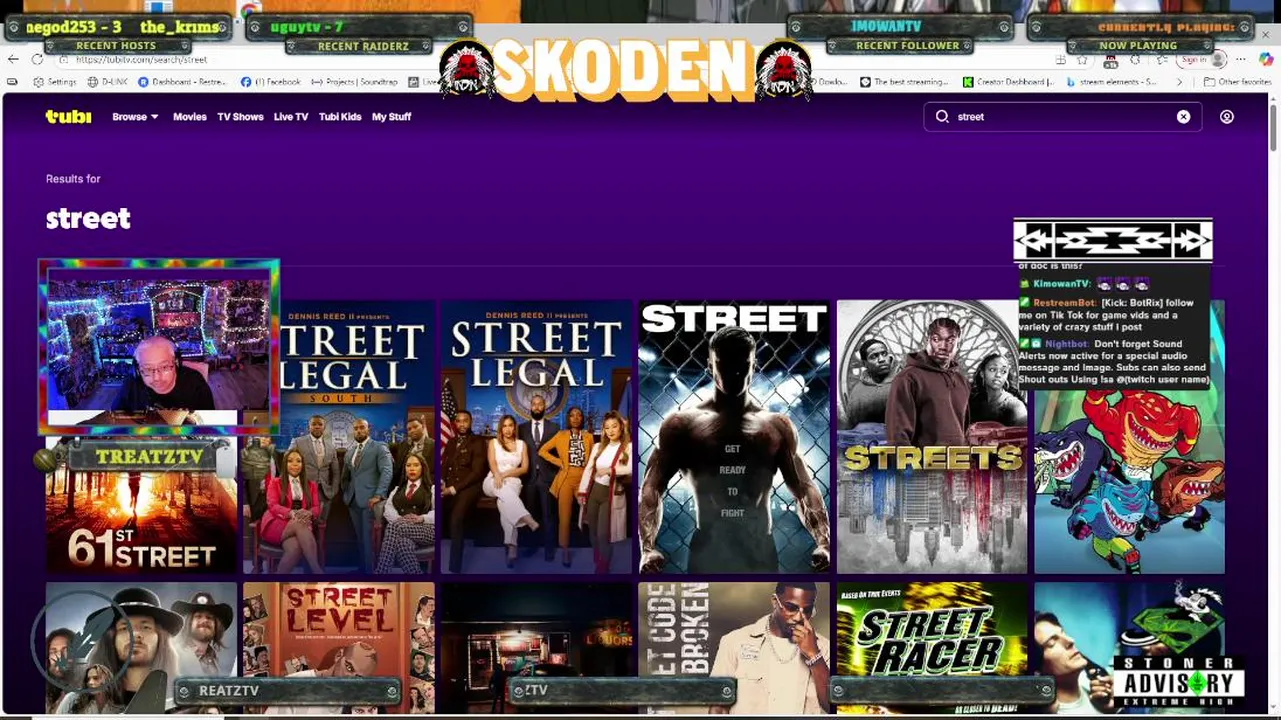This screenshot has width=1281, height=720.
Task: Click the search magnifier icon
Action: click(x=942, y=117)
